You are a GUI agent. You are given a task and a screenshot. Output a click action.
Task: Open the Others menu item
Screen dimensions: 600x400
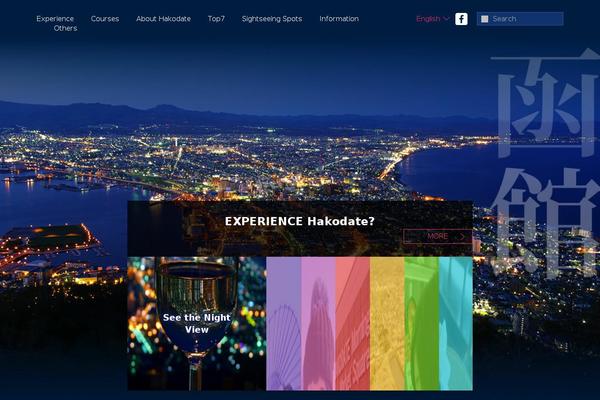click(x=65, y=28)
